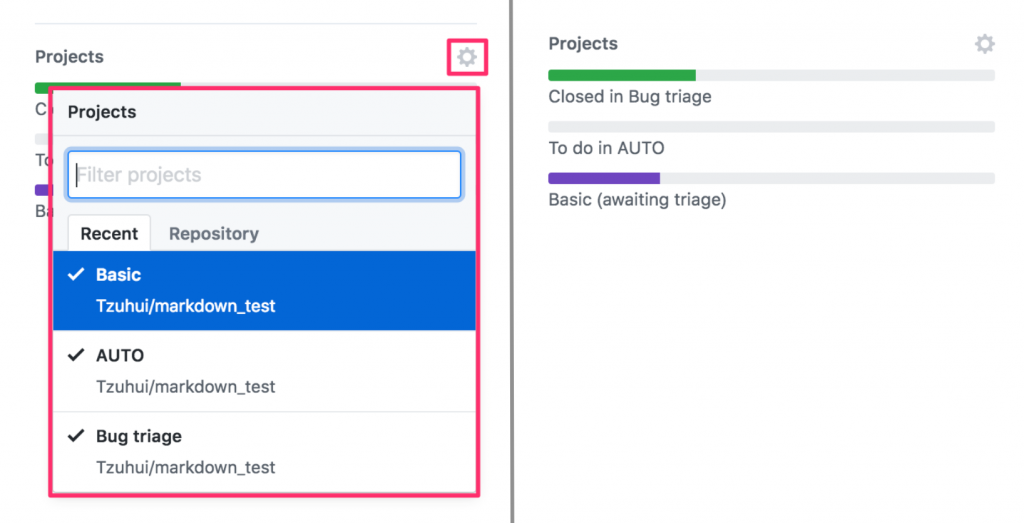Uncheck the Basic project checkmark
The height and width of the screenshot is (523, 1024).
[76, 275]
